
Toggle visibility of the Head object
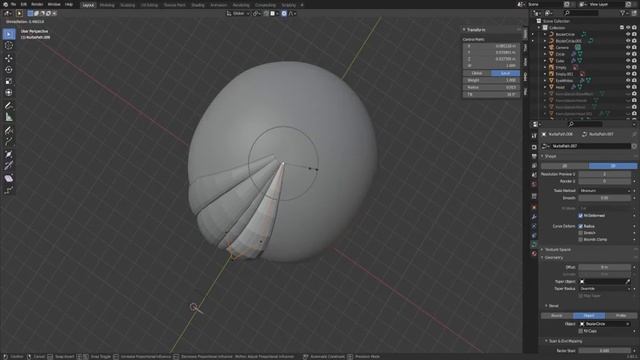[x=628, y=87]
